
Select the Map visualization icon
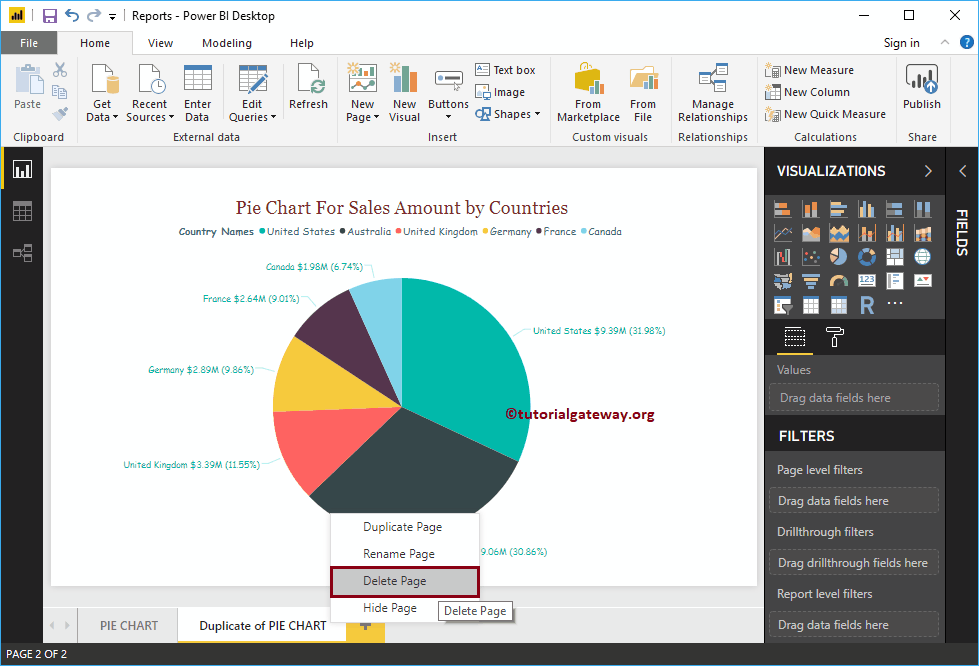pyautogui.click(x=923, y=257)
